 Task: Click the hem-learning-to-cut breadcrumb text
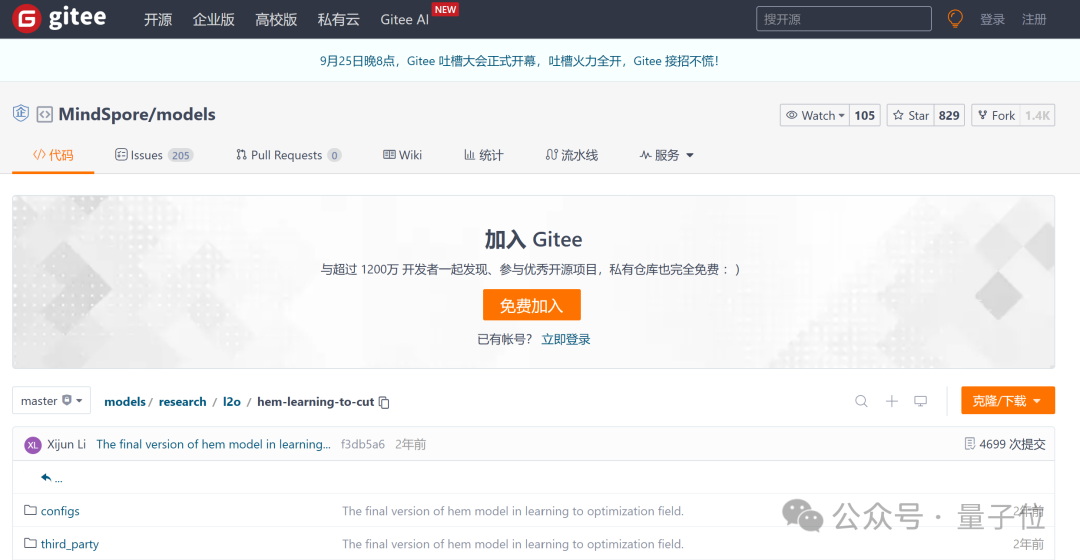[315, 402]
